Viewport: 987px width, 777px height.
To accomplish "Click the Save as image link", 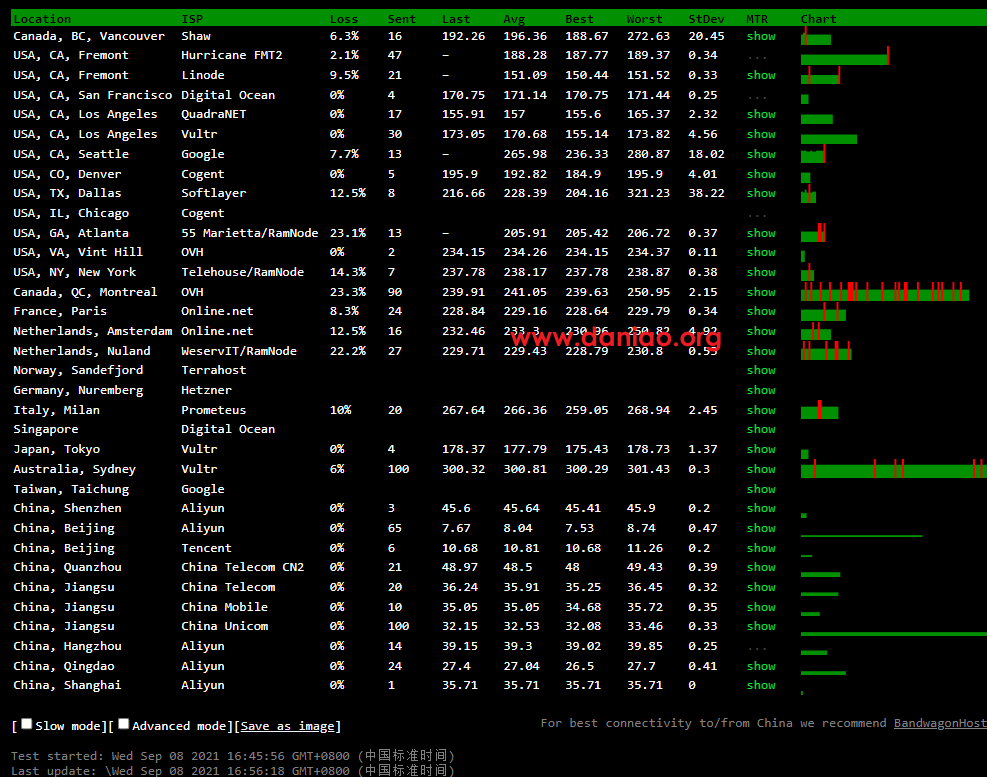I will [x=287, y=726].
